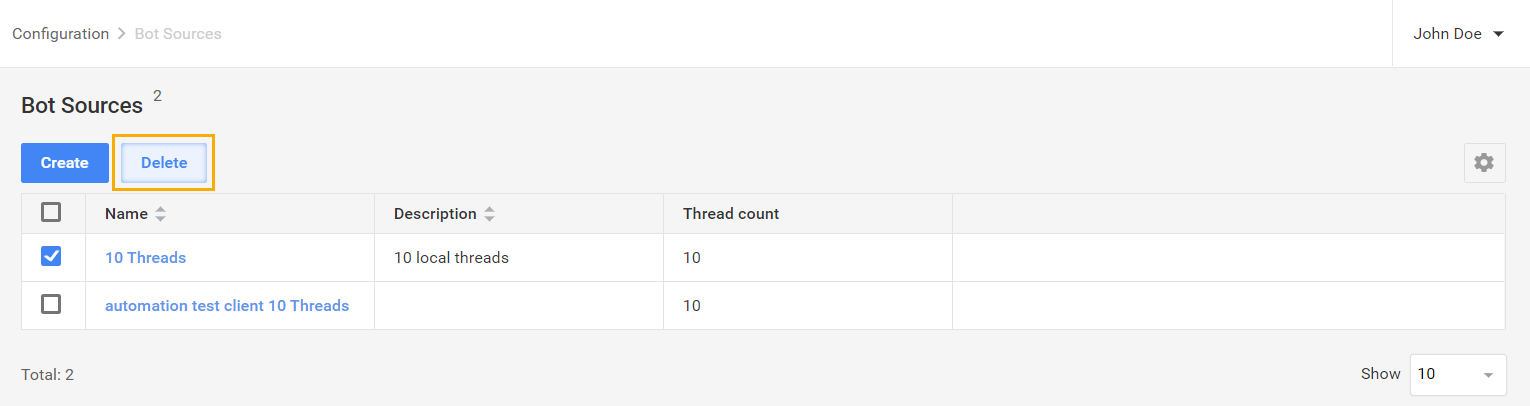Image resolution: width=1530 pixels, height=406 pixels.
Task: Click the Description column header
Action: click(x=435, y=214)
